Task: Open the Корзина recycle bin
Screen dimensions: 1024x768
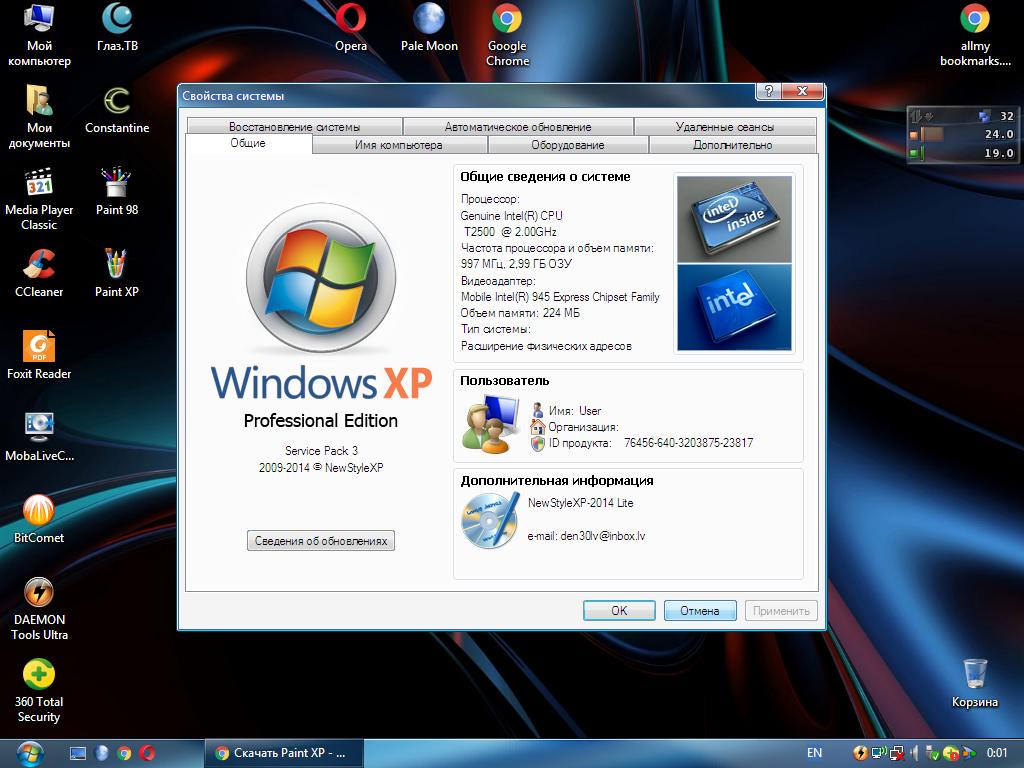Action: (974, 683)
